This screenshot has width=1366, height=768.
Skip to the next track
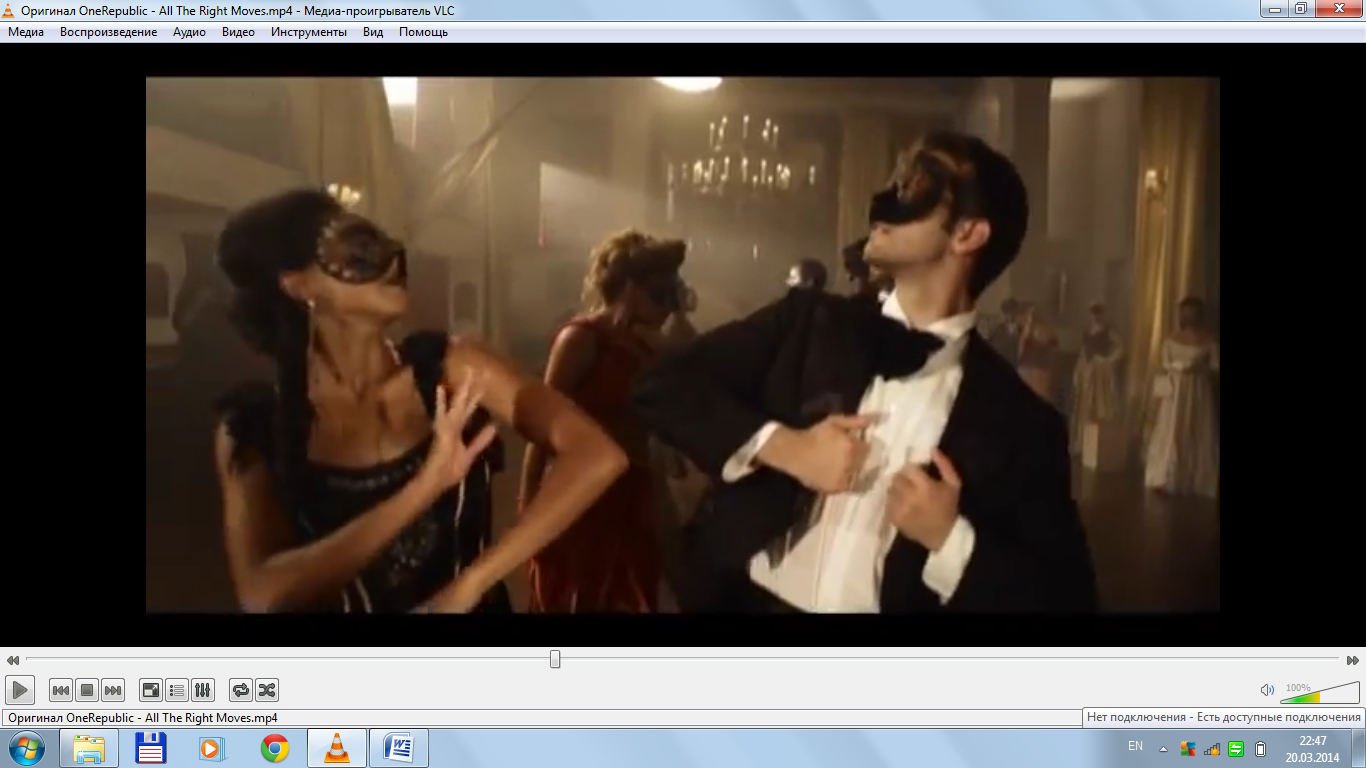click(113, 690)
